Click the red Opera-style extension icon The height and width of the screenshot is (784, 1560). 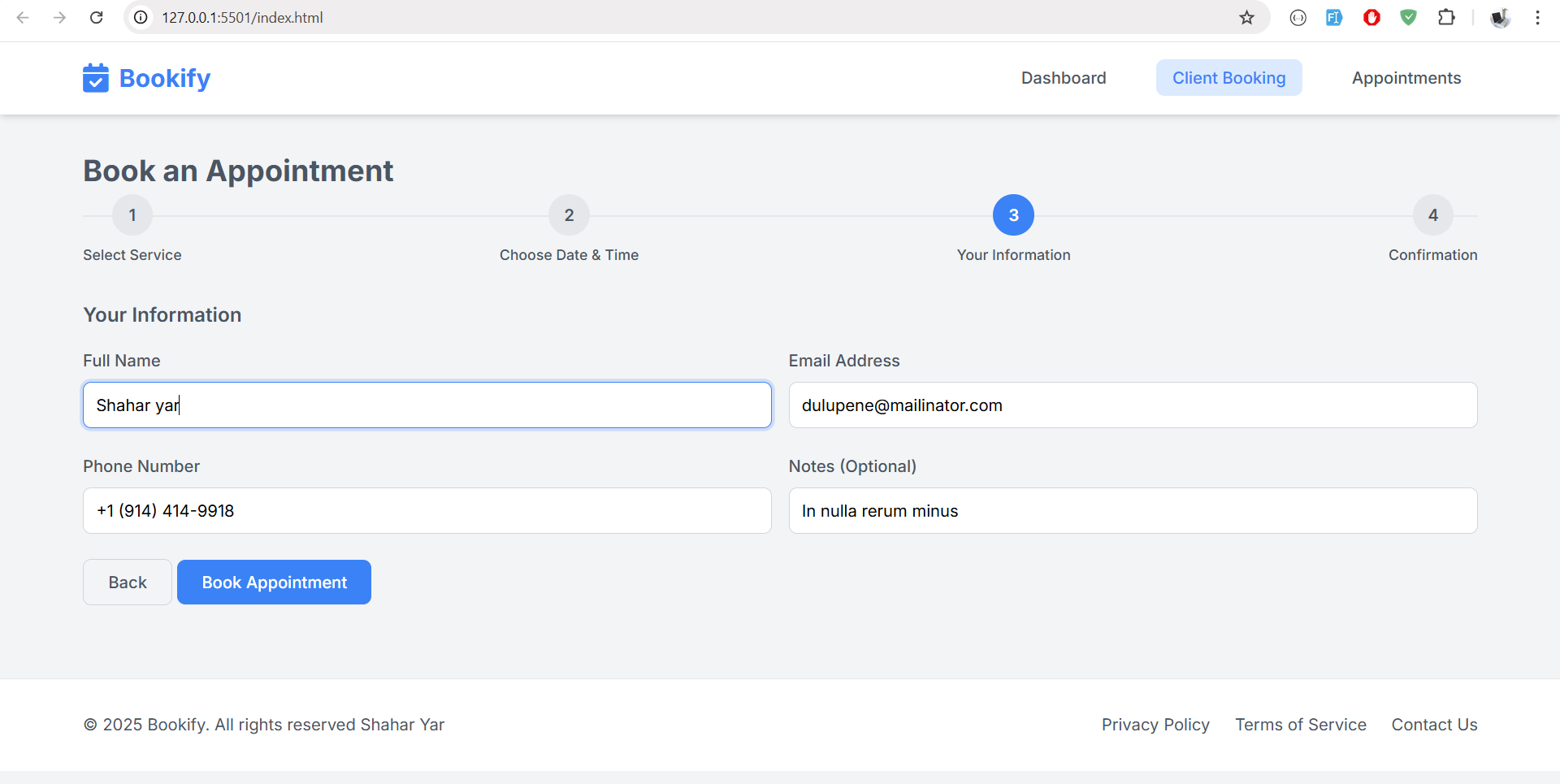[1371, 17]
